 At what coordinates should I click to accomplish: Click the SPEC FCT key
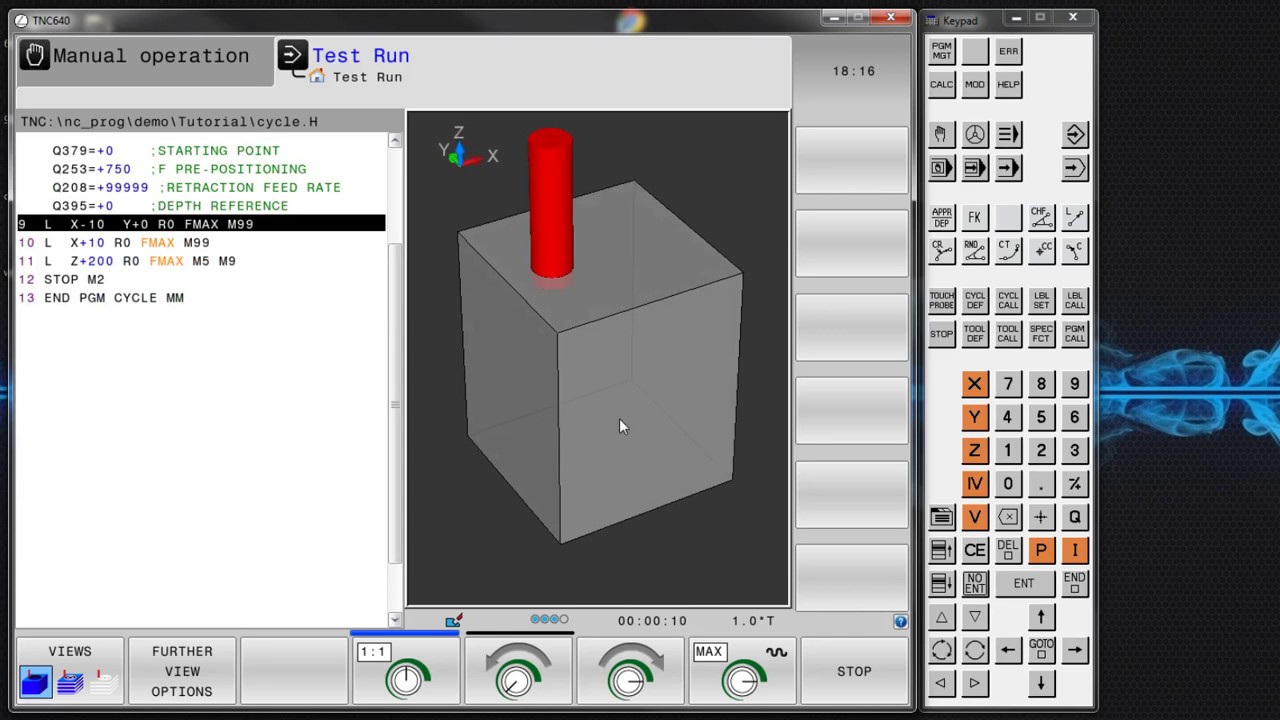tap(1041, 334)
